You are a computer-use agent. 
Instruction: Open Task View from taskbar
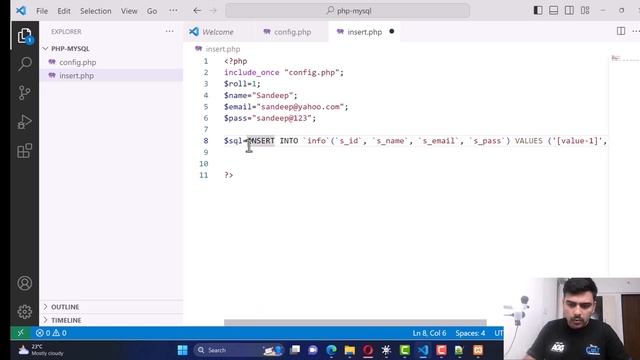tap(295, 350)
